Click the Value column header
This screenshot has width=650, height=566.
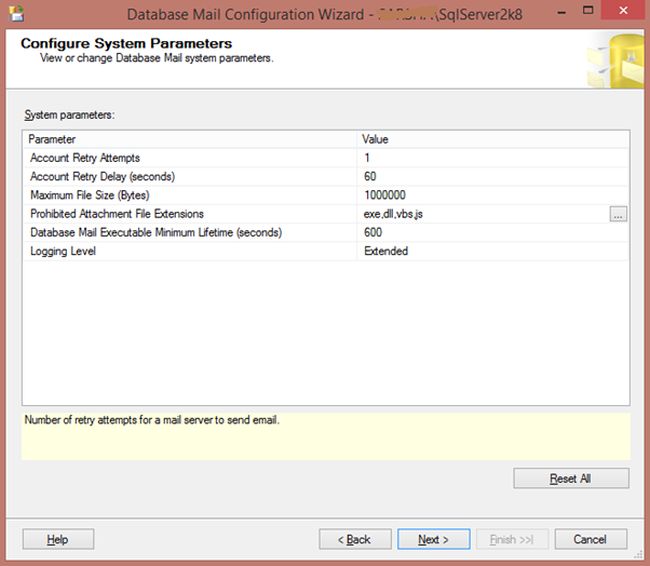493,139
